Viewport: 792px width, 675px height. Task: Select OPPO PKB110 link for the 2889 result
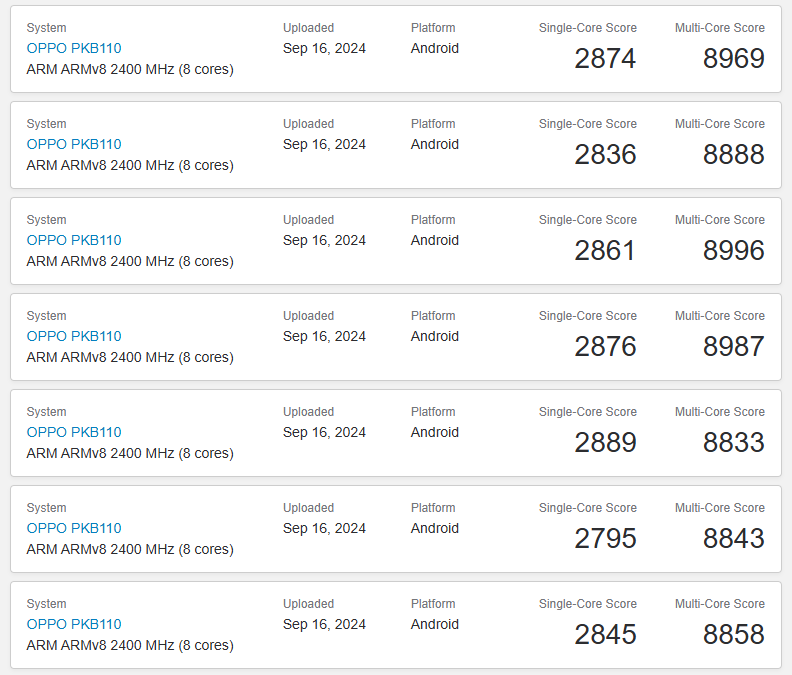coord(74,432)
